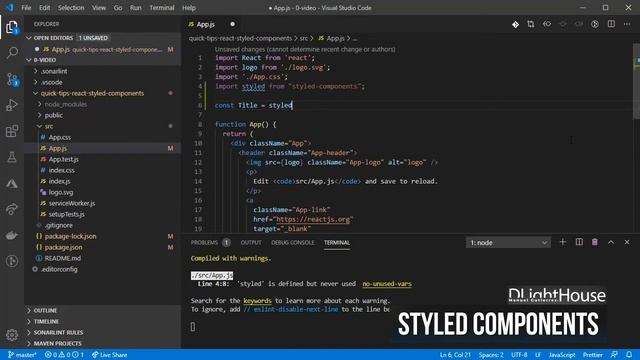The height and width of the screenshot is (360, 640).
Task: Open the Terminal menu
Action: [162, 8]
